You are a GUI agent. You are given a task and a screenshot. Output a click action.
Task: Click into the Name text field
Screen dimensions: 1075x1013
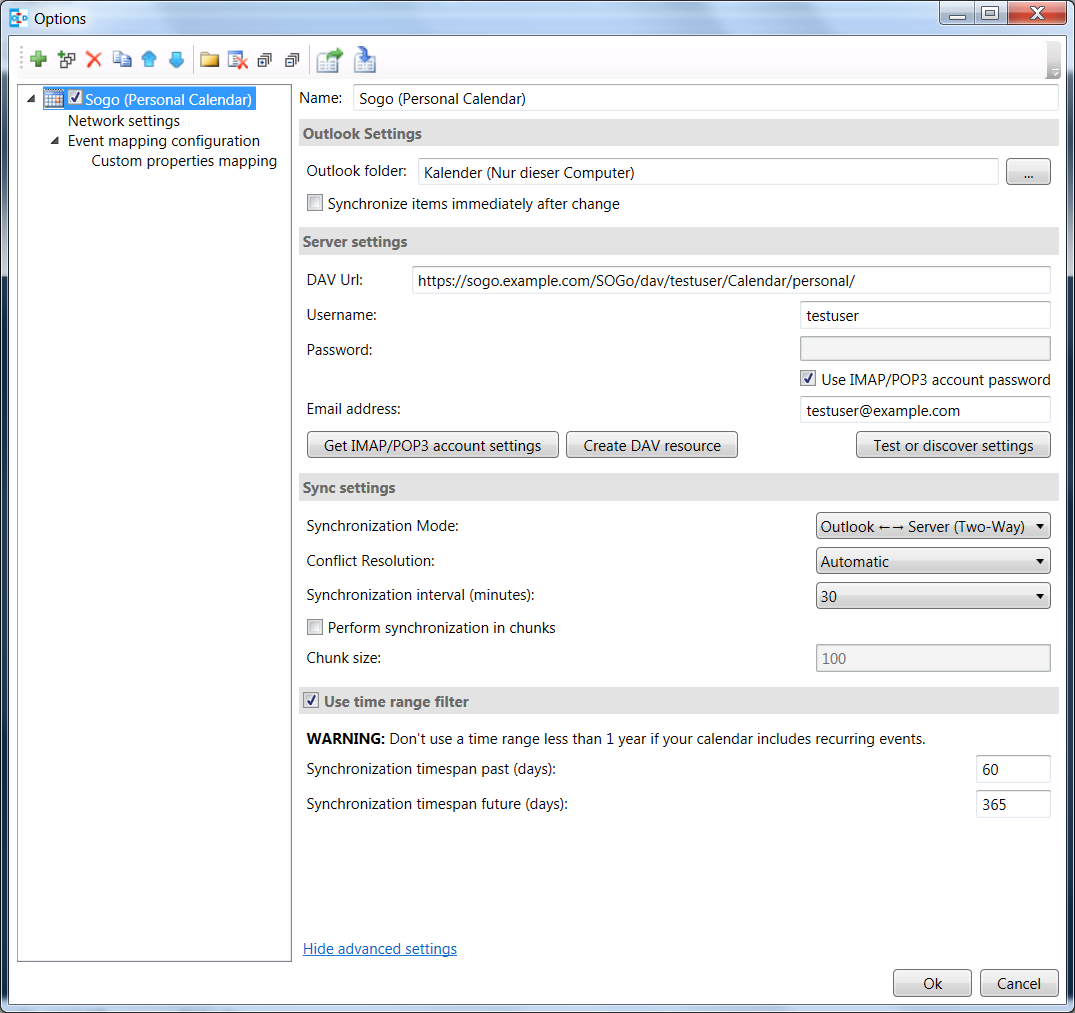point(705,98)
